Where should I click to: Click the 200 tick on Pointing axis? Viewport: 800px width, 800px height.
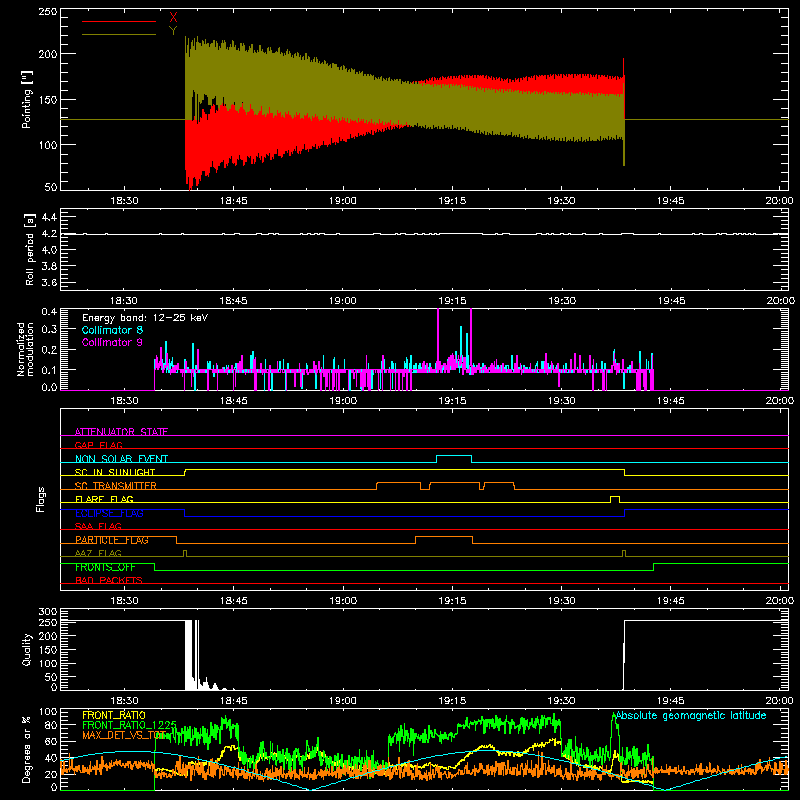(x=48, y=54)
